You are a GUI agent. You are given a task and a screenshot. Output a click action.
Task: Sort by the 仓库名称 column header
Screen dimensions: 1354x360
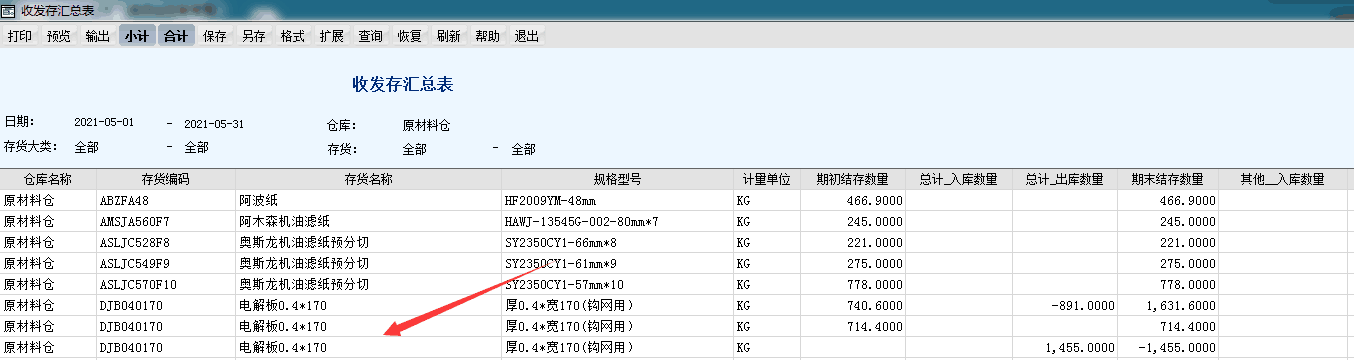pos(48,180)
